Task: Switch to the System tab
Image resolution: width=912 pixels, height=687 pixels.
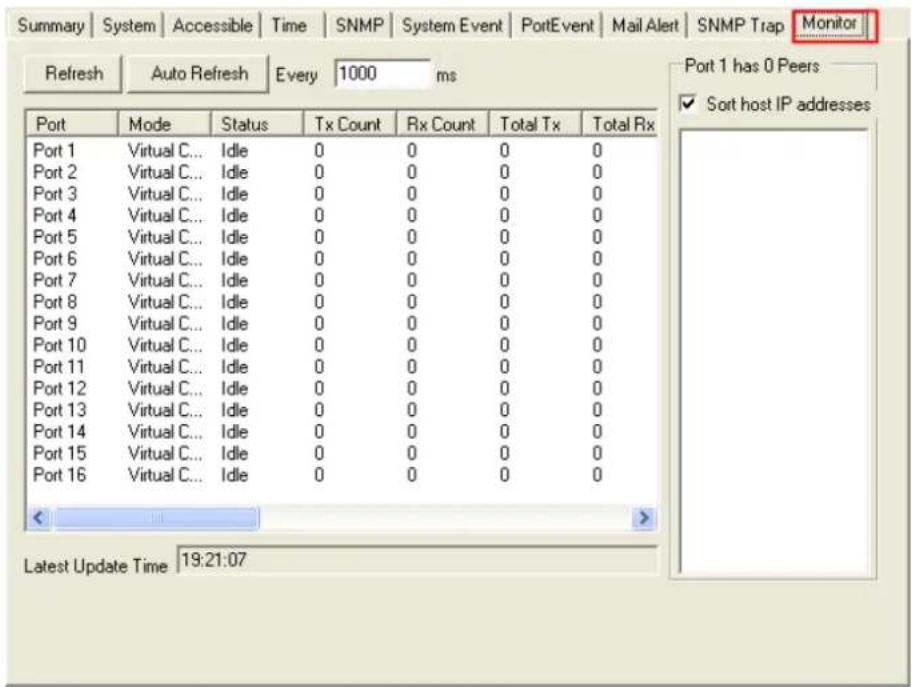Action: point(129,26)
